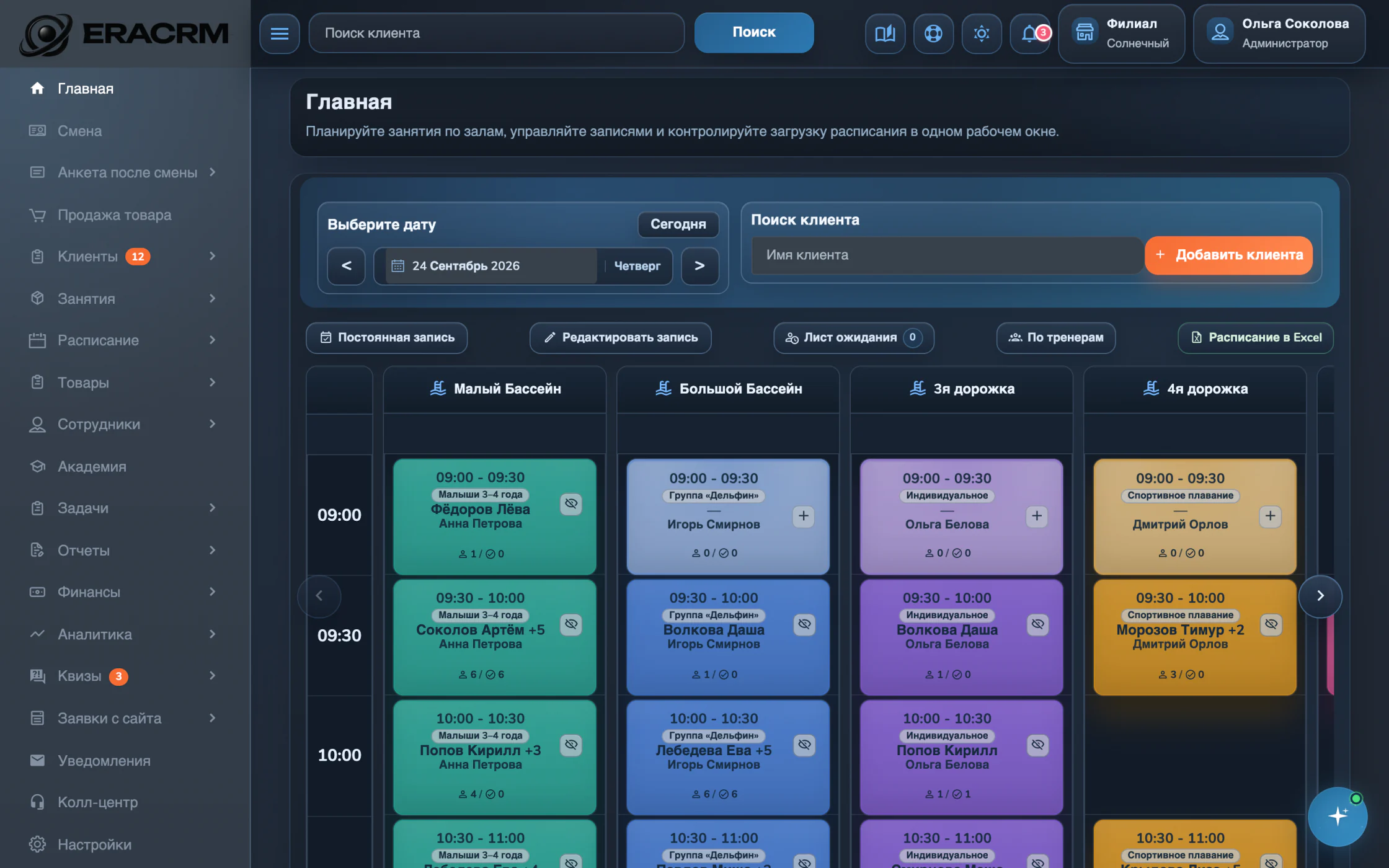Open the Филиал Солнечный branch selector
The height and width of the screenshot is (868, 1389).
[1121, 33]
